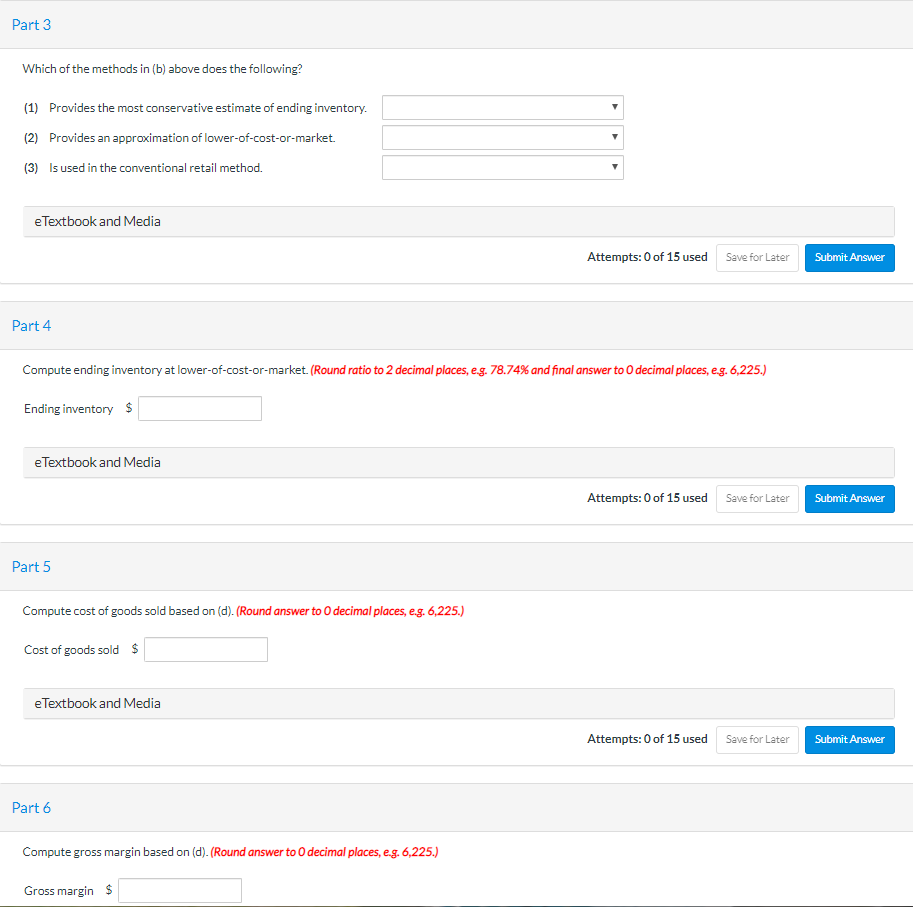Viewport: 913px width, 907px height.
Task: Open the dropdown for most conservative estimate question
Action: [502, 107]
